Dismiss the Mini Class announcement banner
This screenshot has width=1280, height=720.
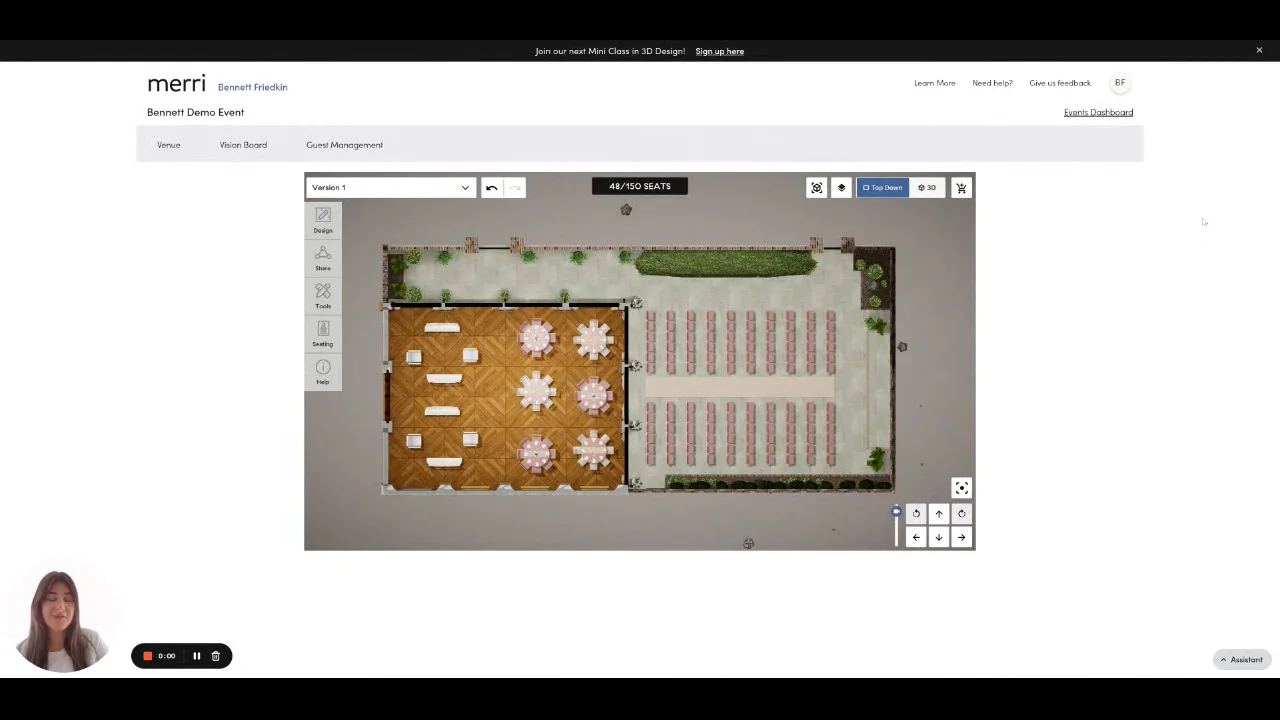[x=1259, y=50]
